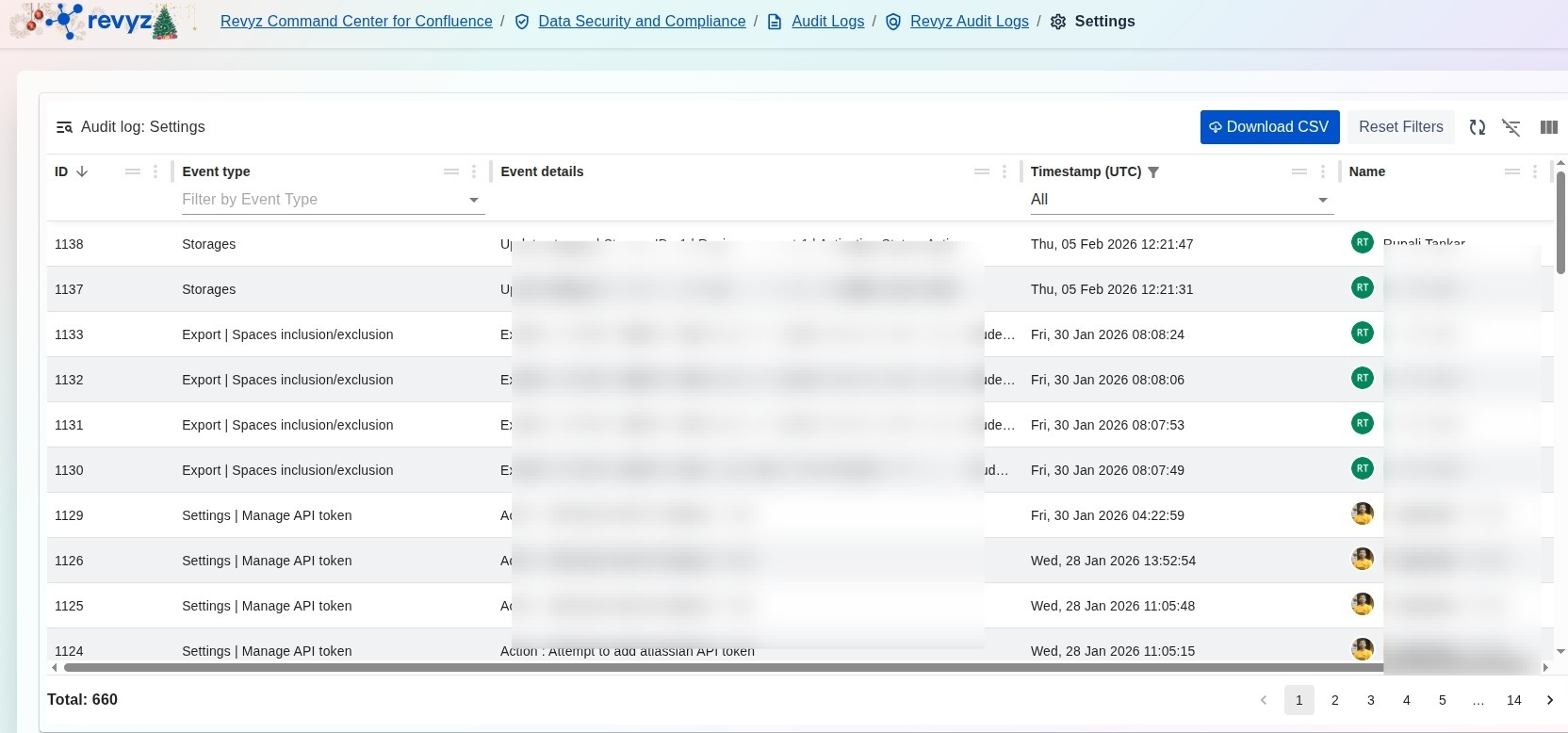Open Timestamp column three-dot menu

(1323, 171)
